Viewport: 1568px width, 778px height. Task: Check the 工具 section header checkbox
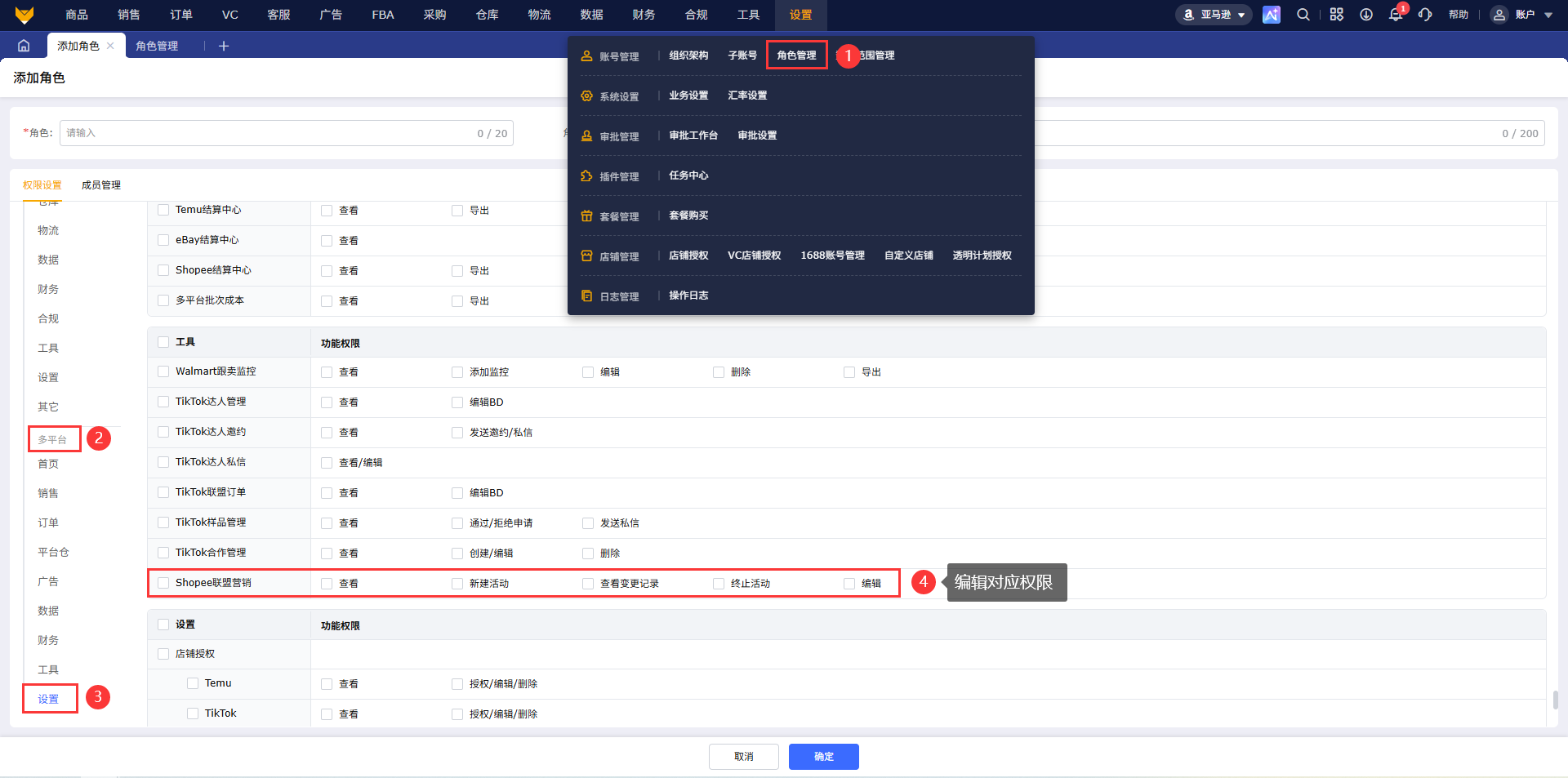163,342
